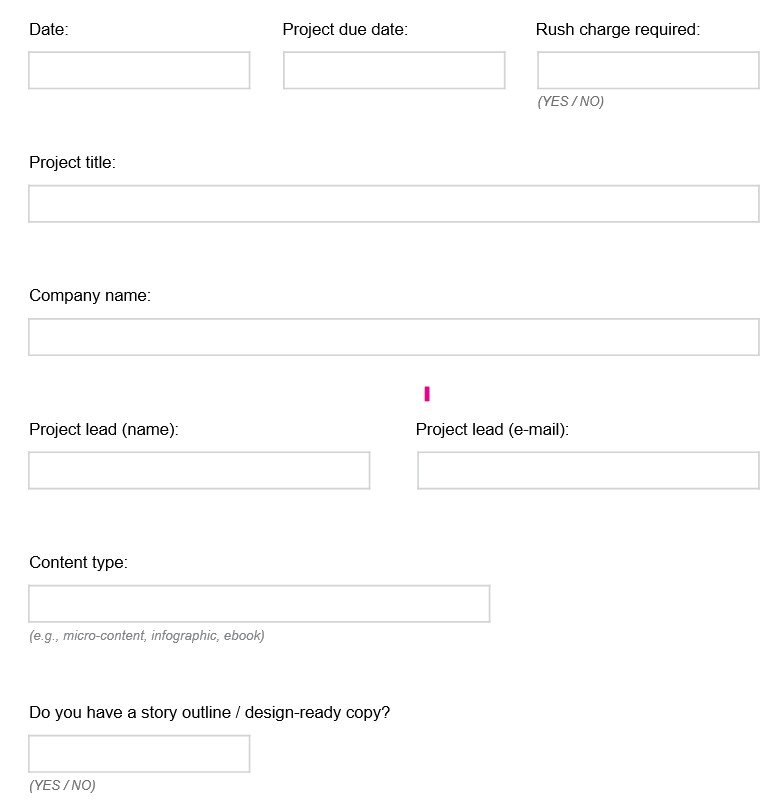The height and width of the screenshot is (803, 782).
Task: Select the Content type input field
Action: coord(259,604)
